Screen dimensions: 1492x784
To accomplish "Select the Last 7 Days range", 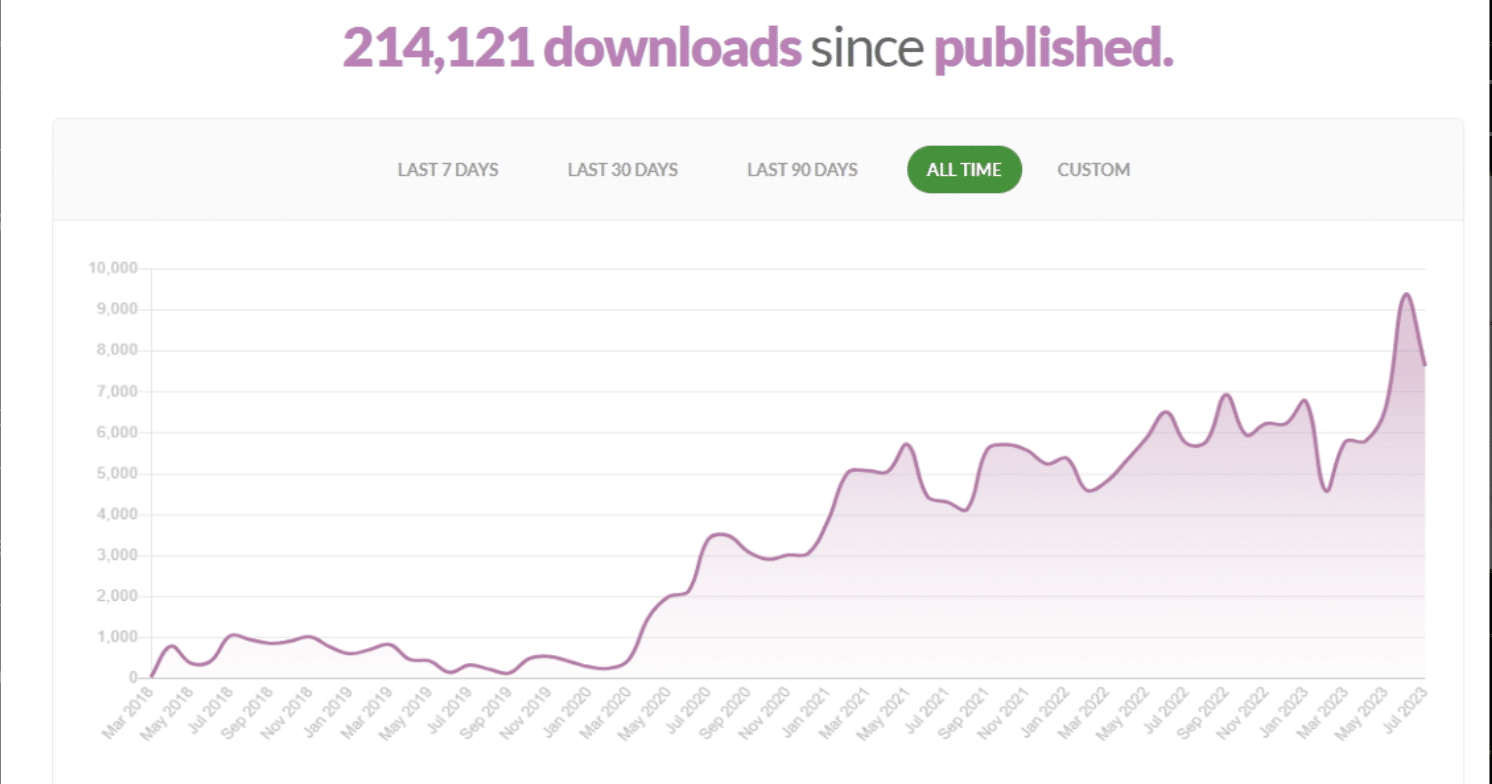I will tap(448, 170).
